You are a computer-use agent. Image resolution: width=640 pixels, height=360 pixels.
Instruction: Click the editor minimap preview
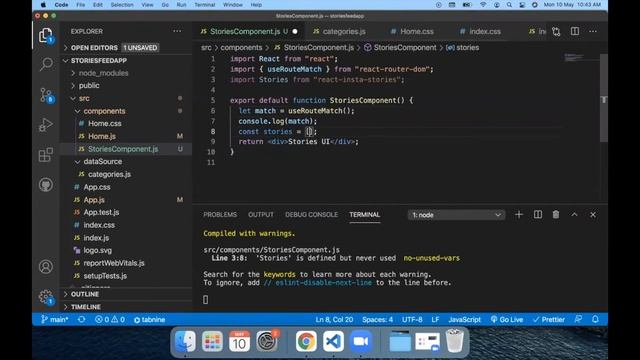pyautogui.click(x=576, y=58)
